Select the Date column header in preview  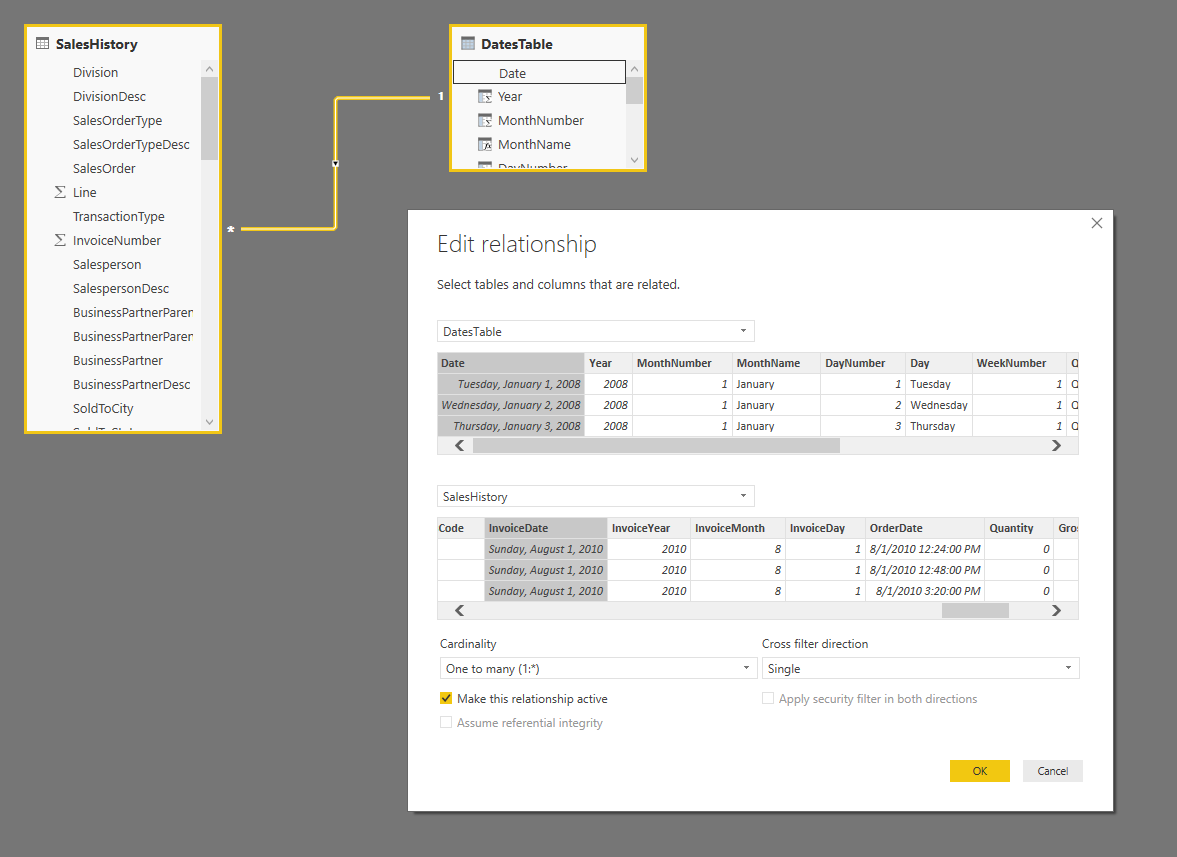(510, 362)
